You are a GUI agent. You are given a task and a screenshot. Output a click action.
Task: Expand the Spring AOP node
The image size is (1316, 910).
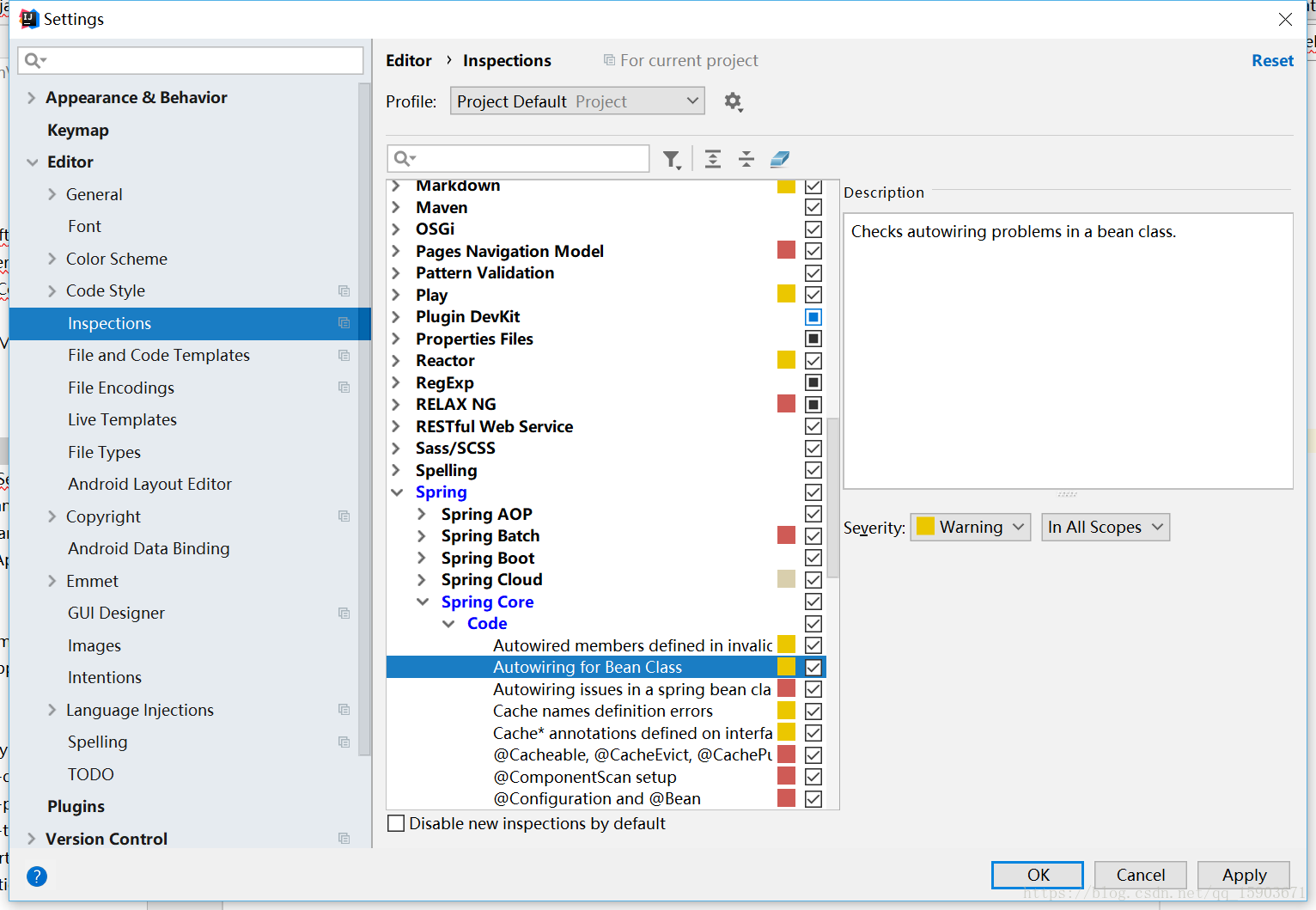(x=422, y=514)
